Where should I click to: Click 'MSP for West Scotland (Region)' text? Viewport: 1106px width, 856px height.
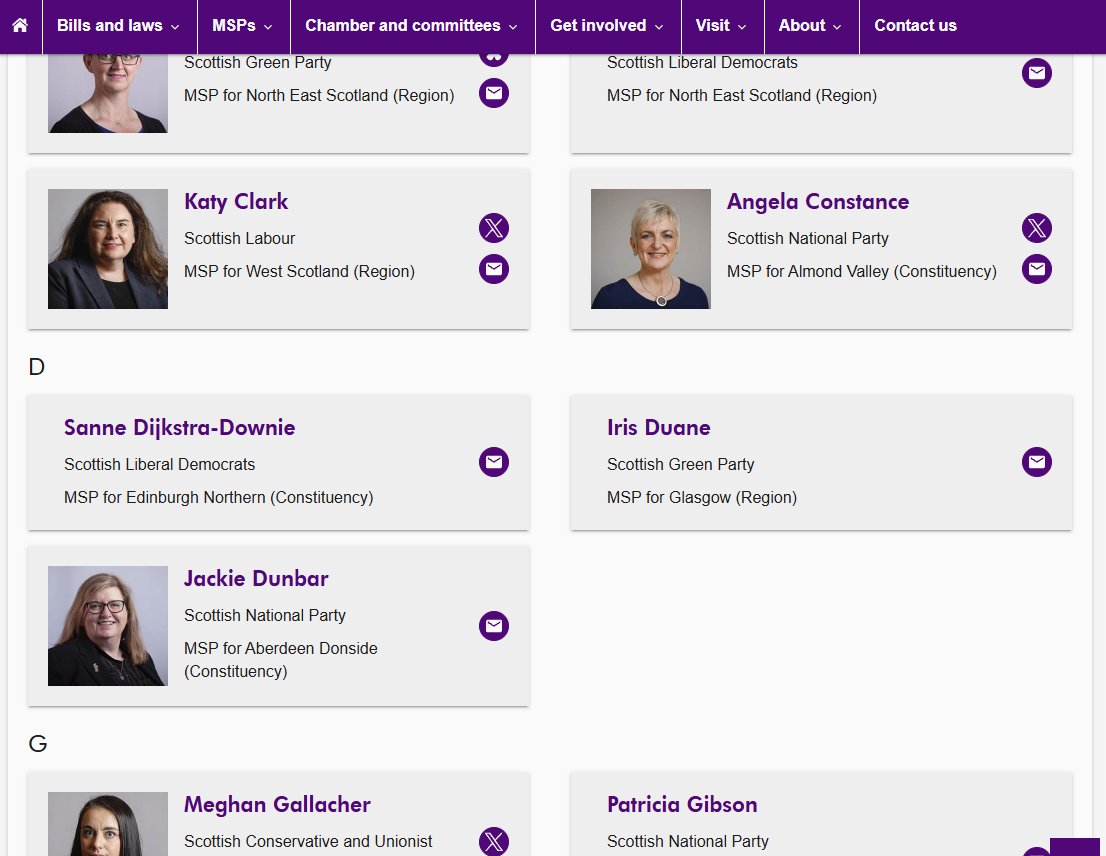[299, 271]
